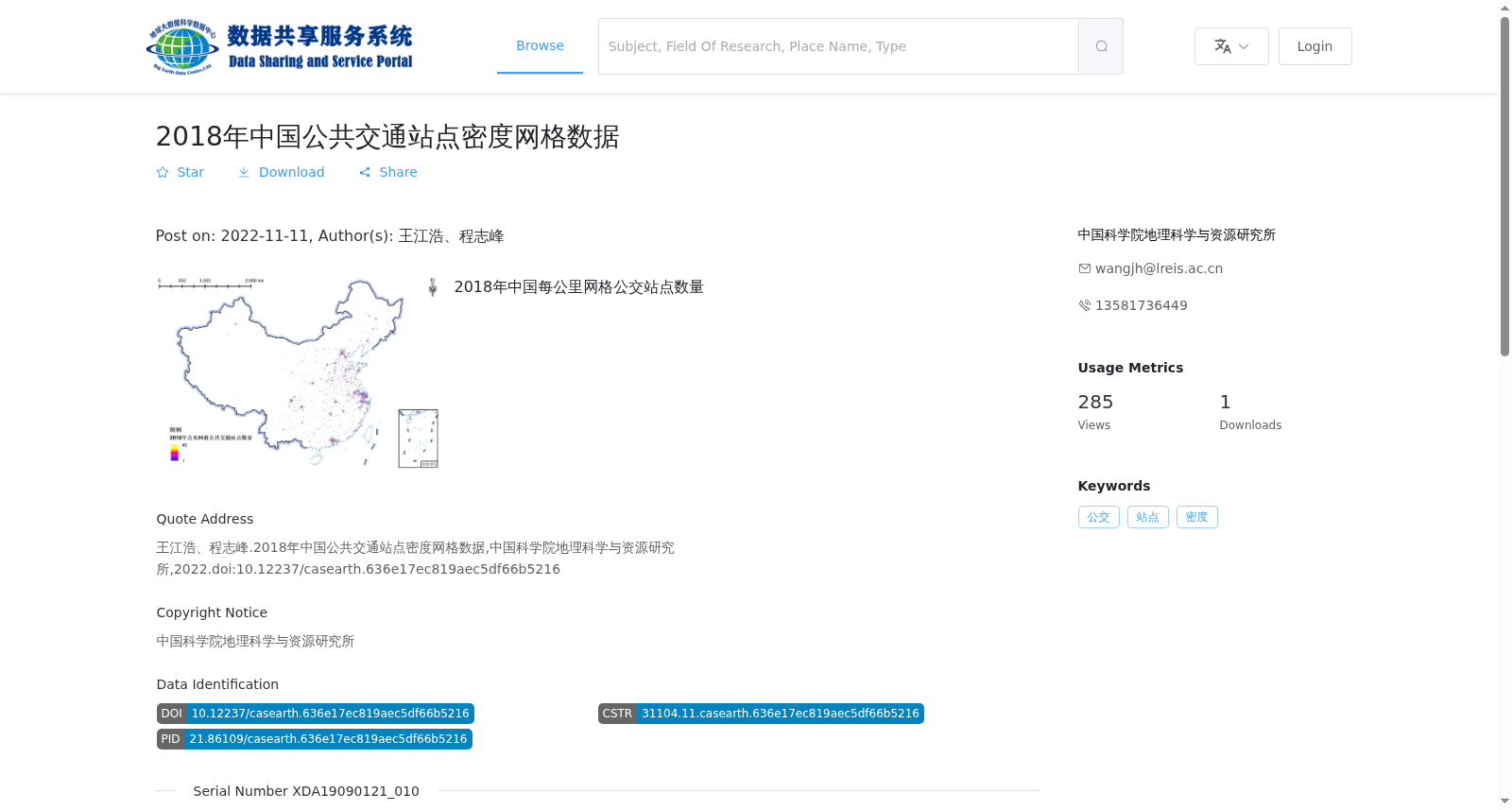Click the Quote Address citation text
Screen dimensions: 1512x810
coord(416,559)
